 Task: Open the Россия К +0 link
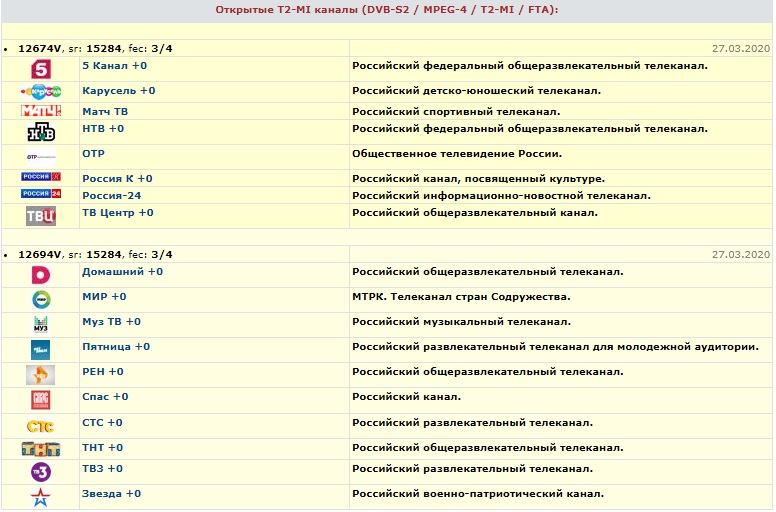tap(117, 179)
